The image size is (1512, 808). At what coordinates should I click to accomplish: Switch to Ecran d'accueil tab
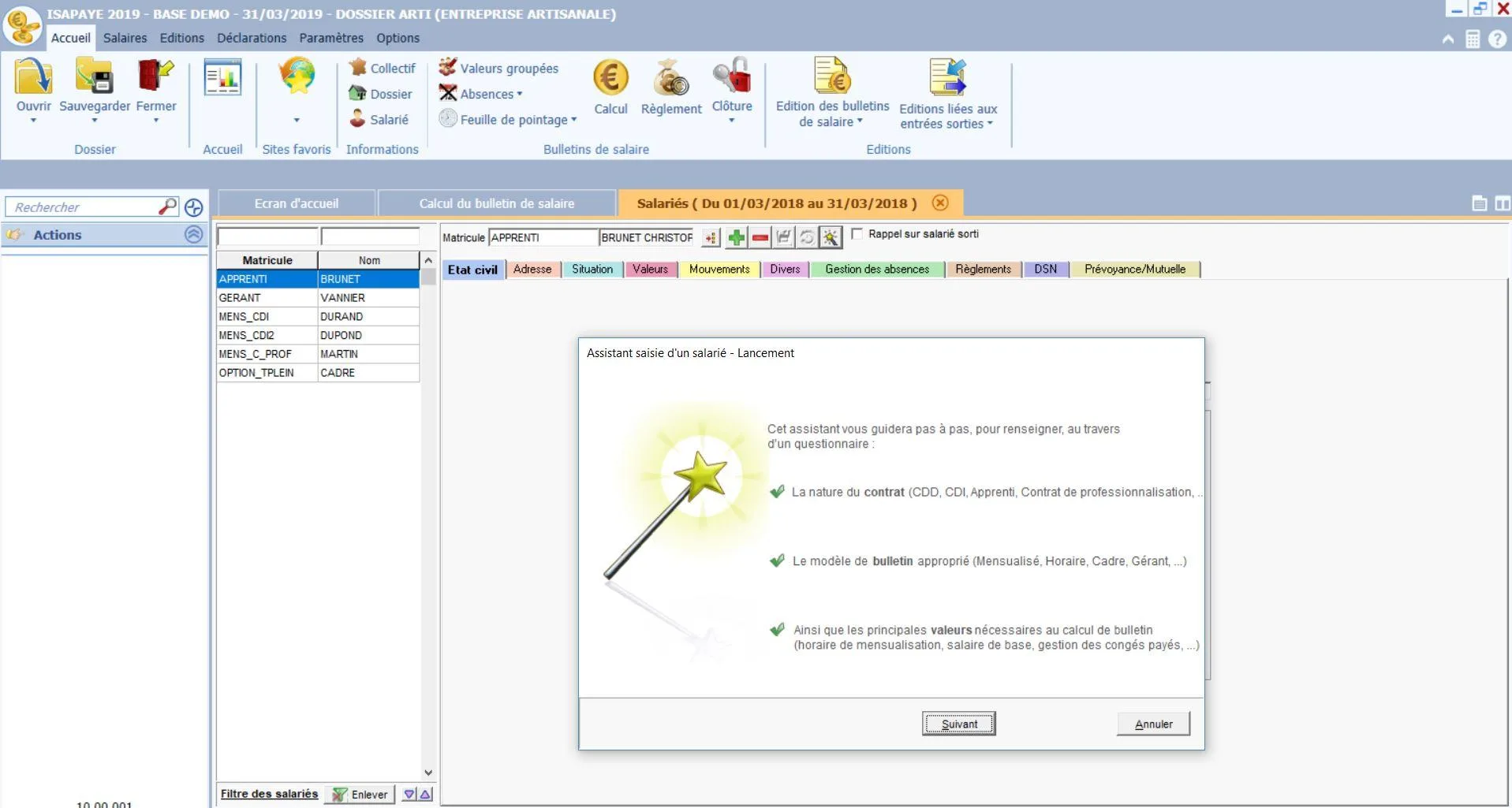coord(296,203)
